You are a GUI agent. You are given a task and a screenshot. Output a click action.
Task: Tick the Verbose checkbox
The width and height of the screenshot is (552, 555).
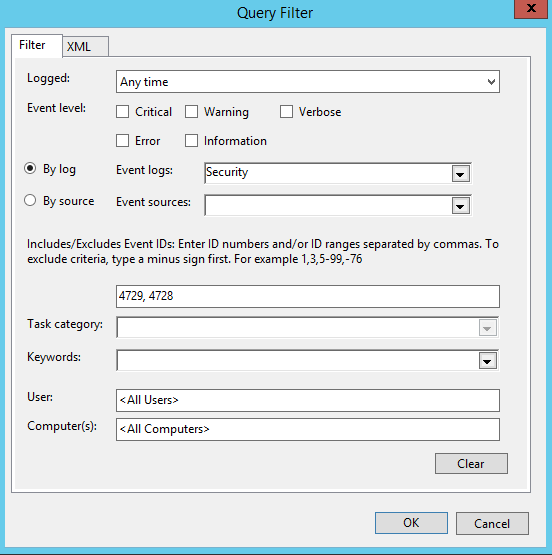click(286, 112)
